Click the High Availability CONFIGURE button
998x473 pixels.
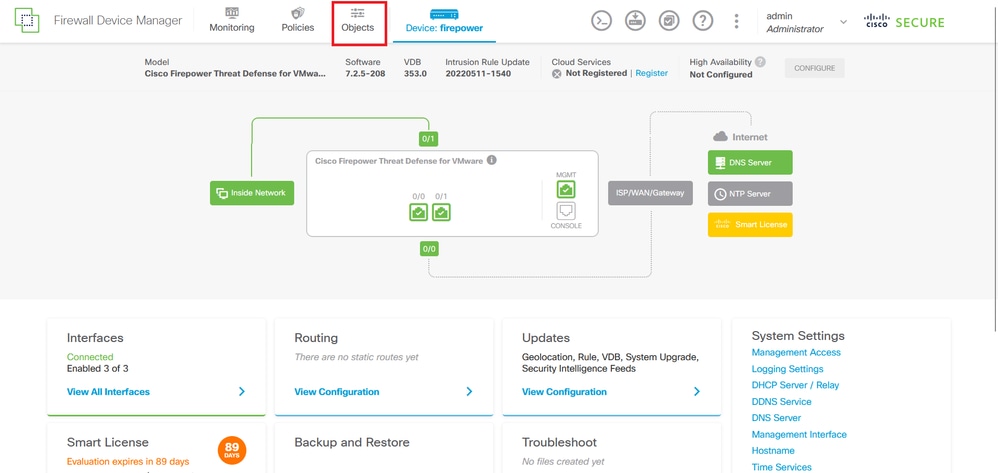tap(815, 68)
